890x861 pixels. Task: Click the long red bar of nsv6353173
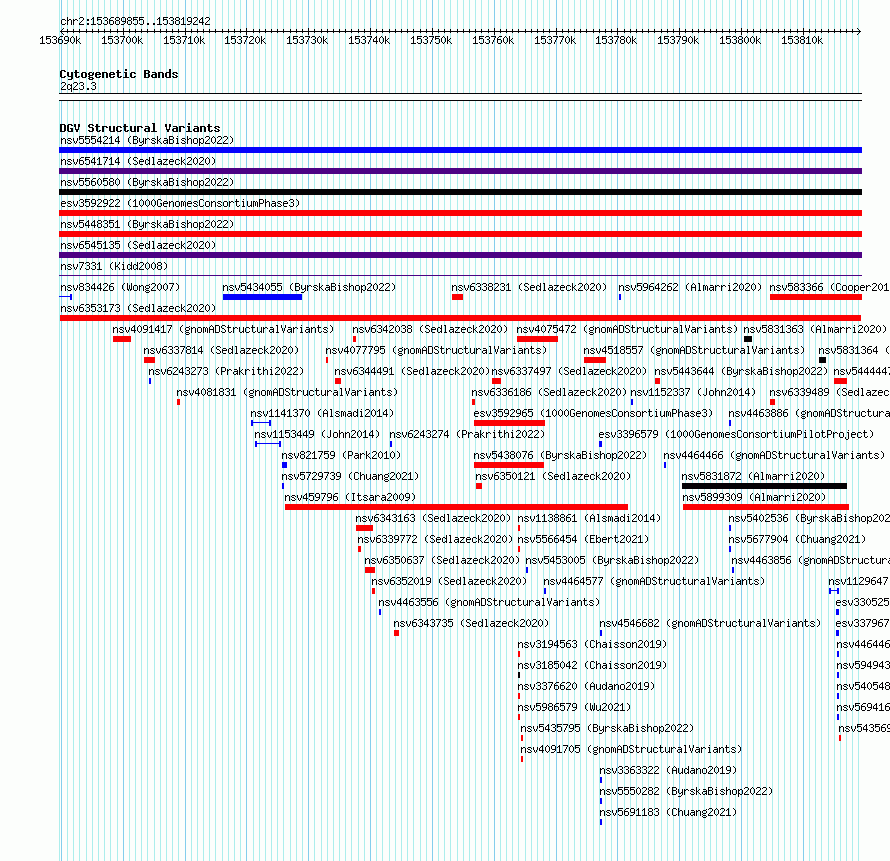pyautogui.click(x=460, y=318)
